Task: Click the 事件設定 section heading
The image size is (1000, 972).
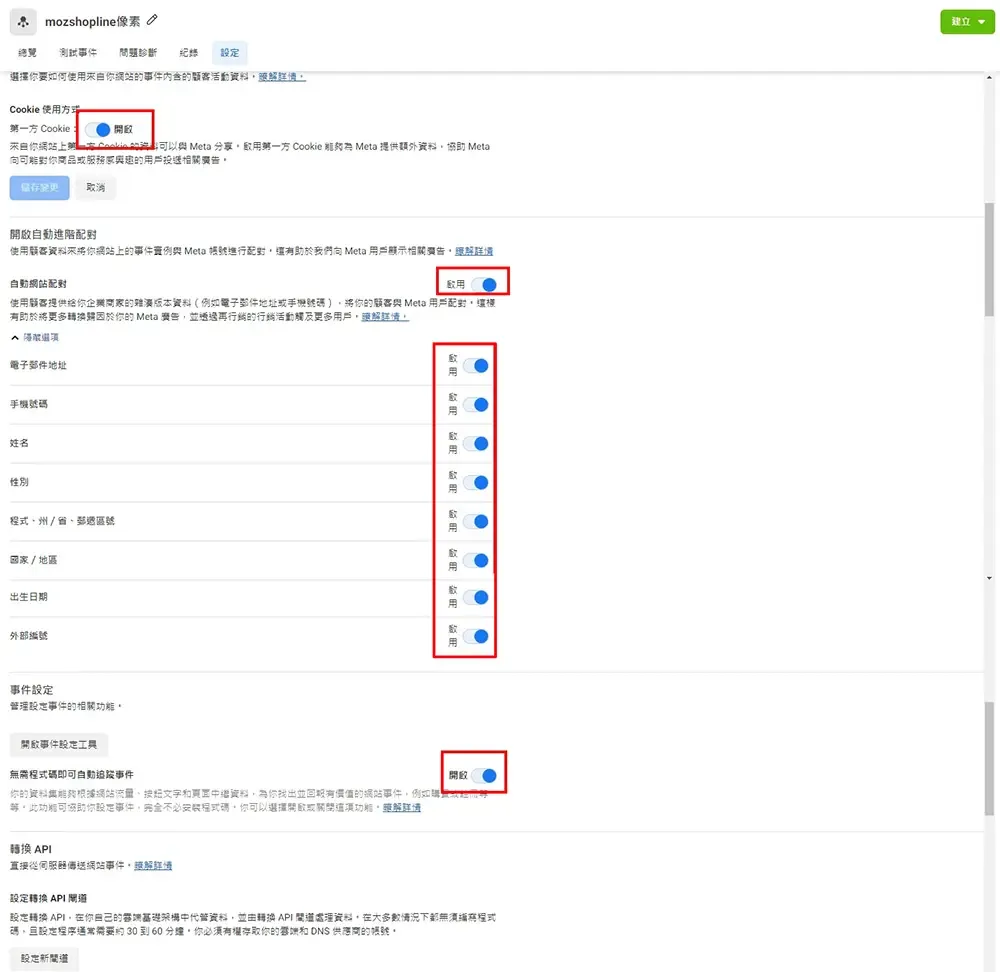Action: coord(31,689)
